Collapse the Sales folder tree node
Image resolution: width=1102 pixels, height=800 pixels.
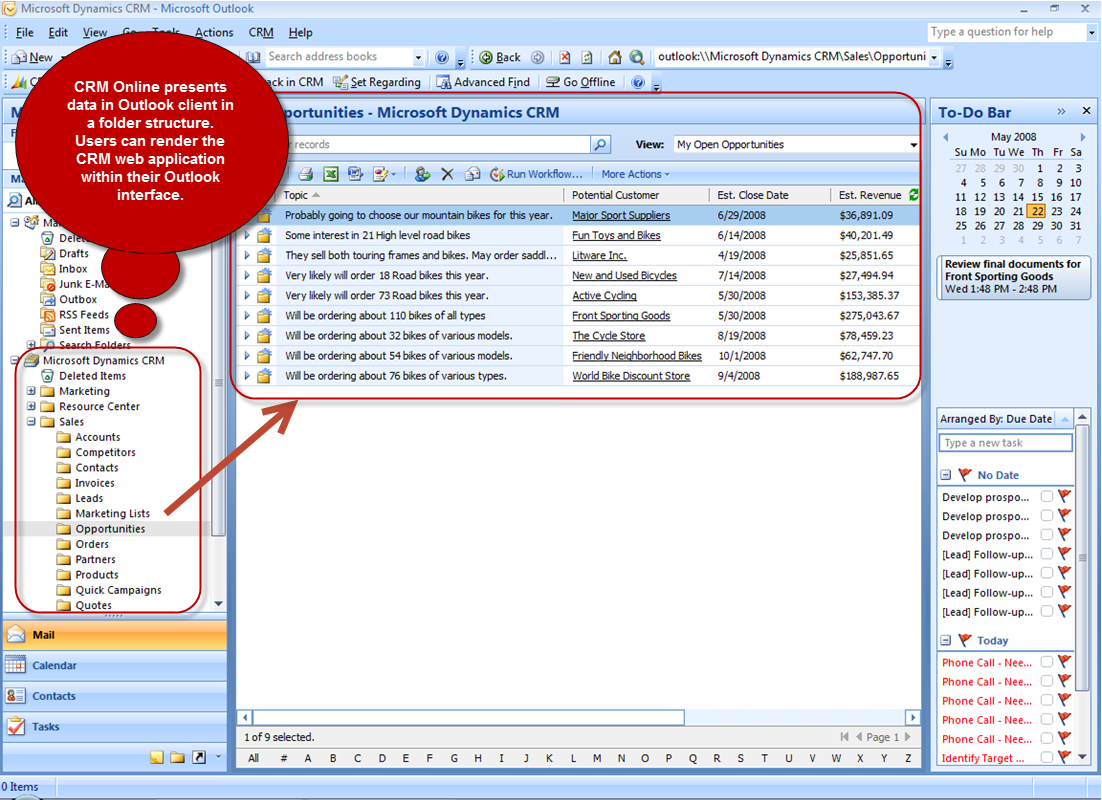31,422
